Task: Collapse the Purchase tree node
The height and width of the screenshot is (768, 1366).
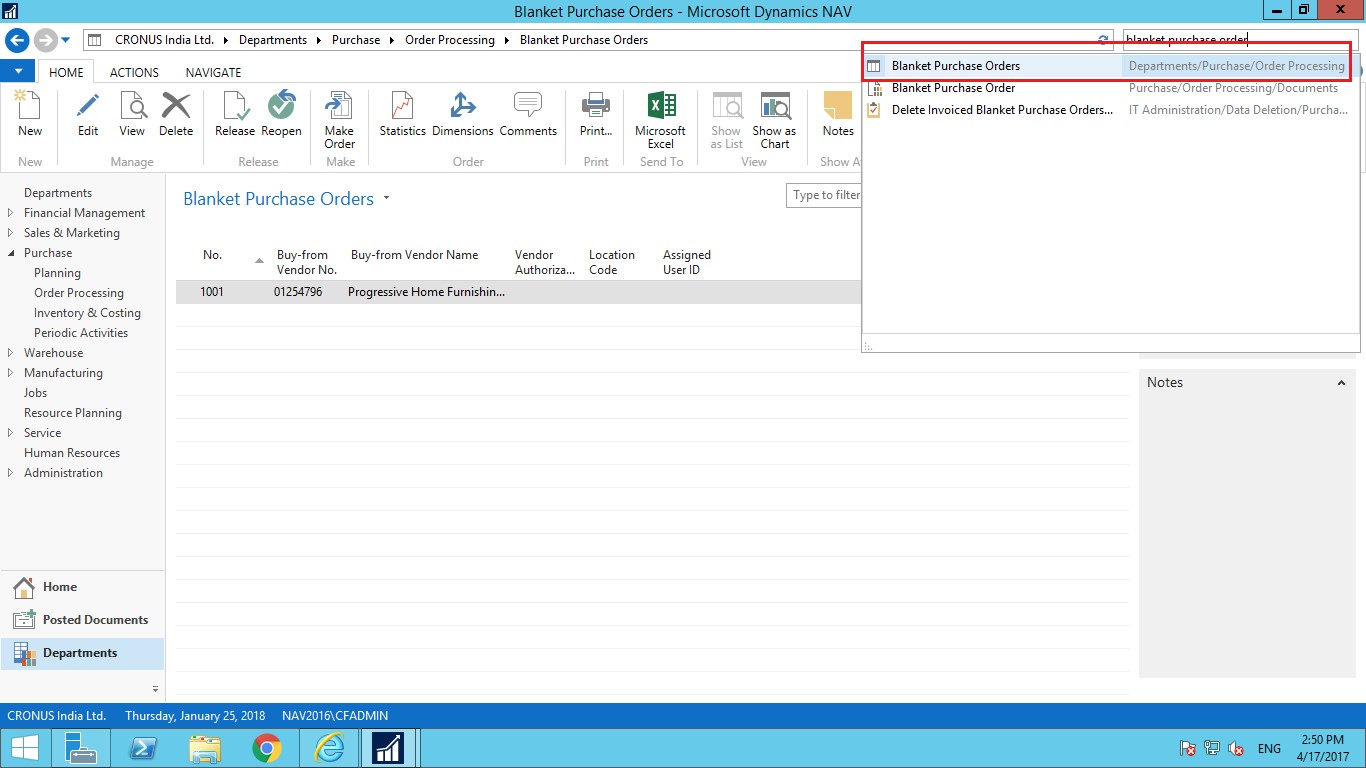Action: 10,253
